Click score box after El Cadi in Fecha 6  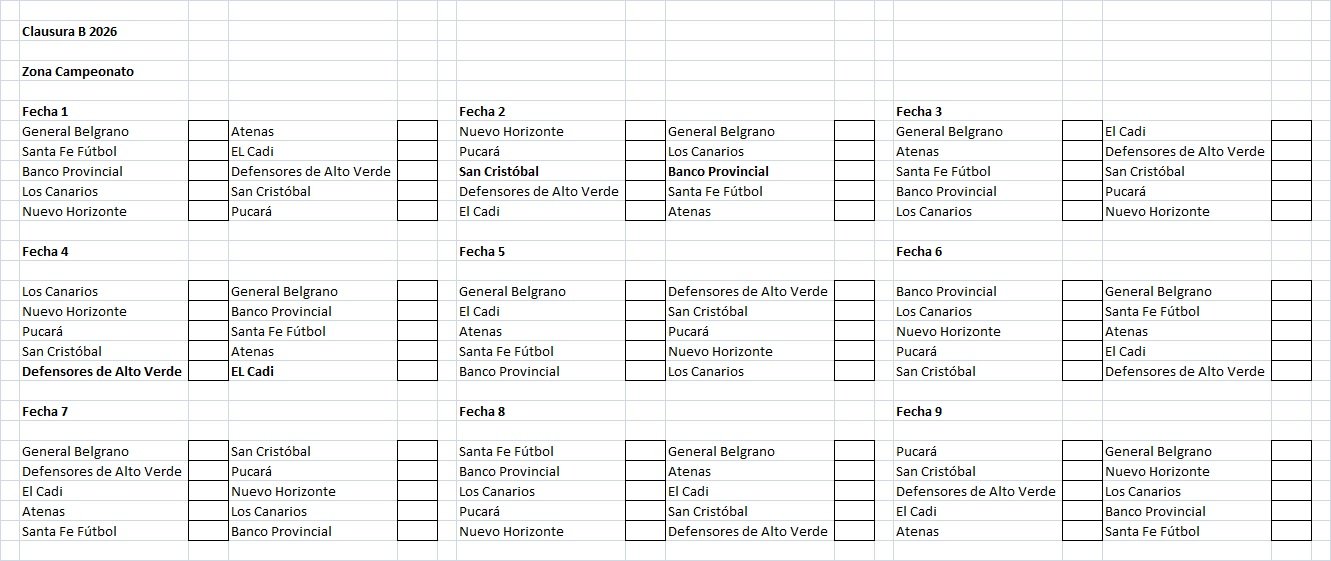coord(1291,351)
